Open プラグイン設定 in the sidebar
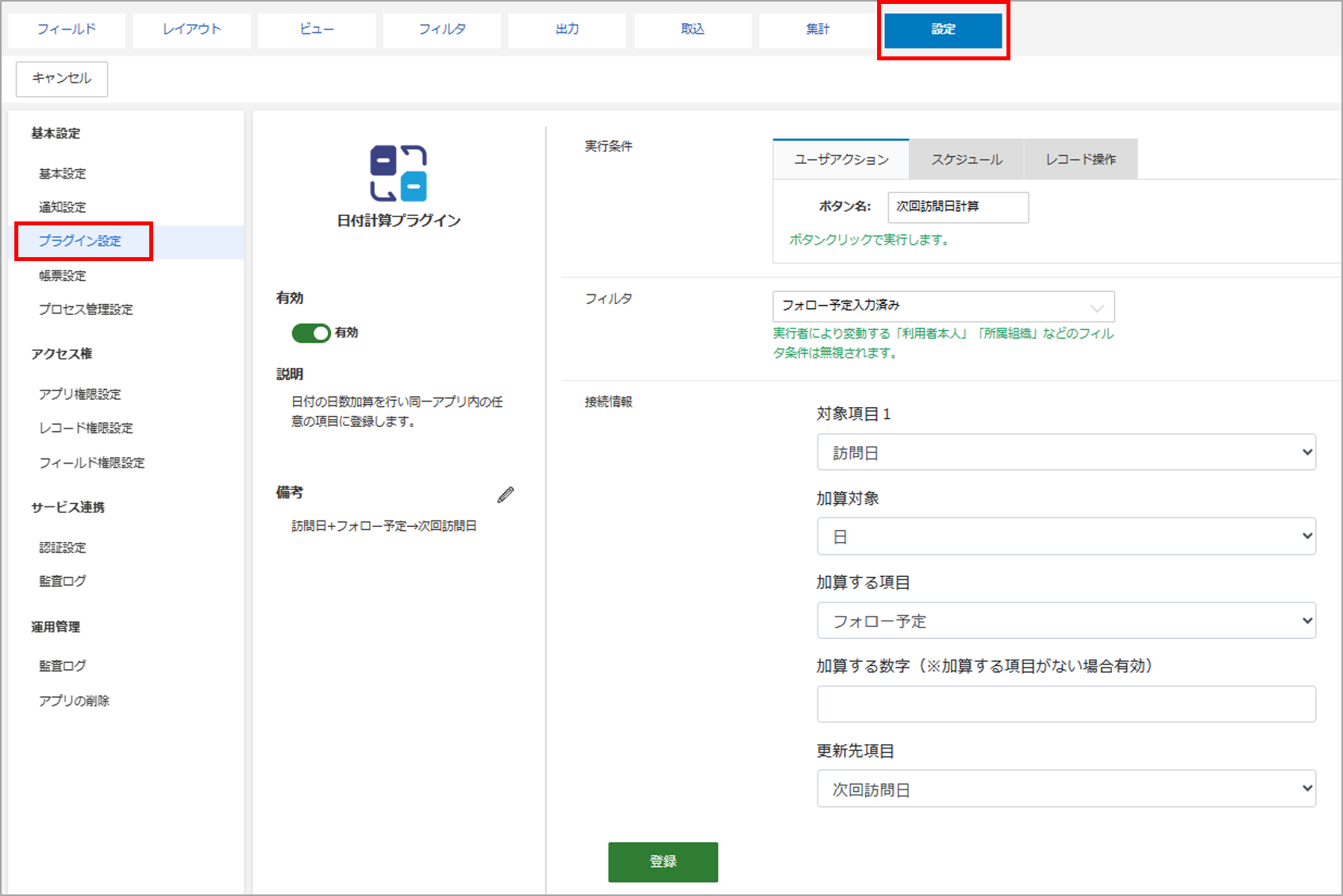Viewport: 1343px width, 896px height. 80,241
